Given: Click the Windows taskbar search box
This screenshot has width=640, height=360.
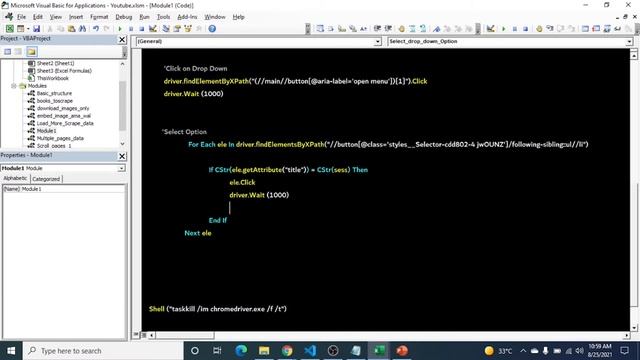Looking at the screenshot, I should point(103,351).
